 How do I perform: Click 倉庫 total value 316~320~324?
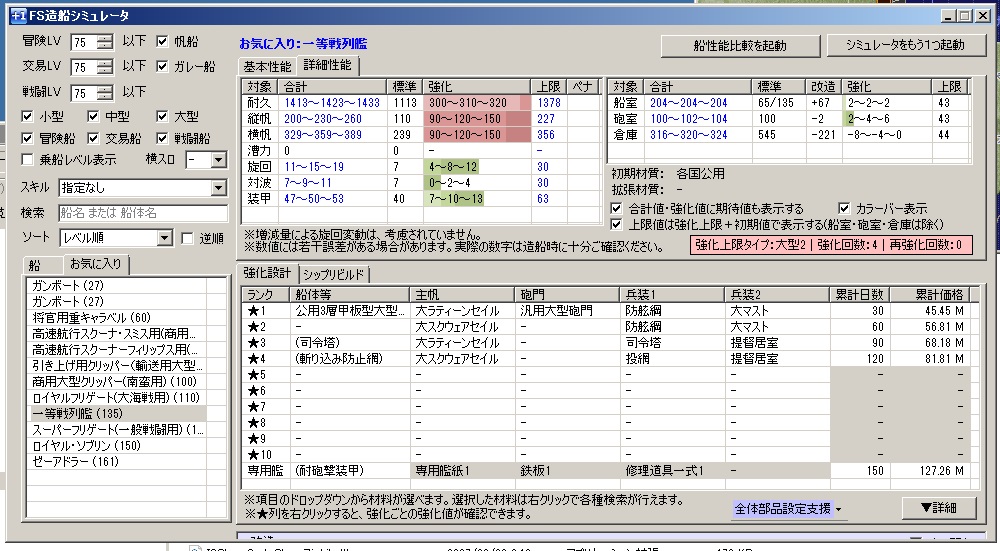pyautogui.click(x=689, y=135)
